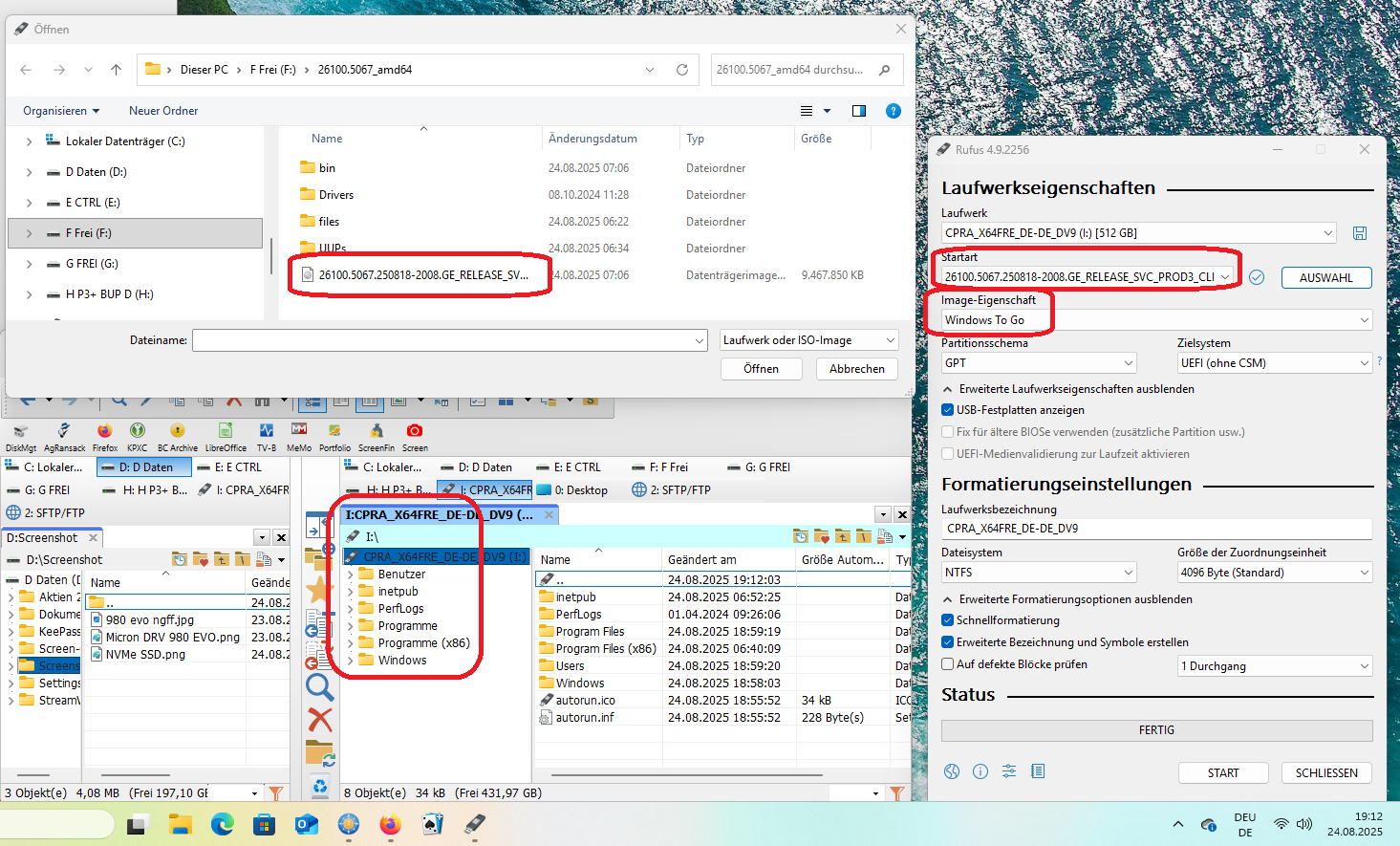The width and height of the screenshot is (1400, 846).
Task: Open Rufus settings sliders icon
Action: pos(1009,771)
